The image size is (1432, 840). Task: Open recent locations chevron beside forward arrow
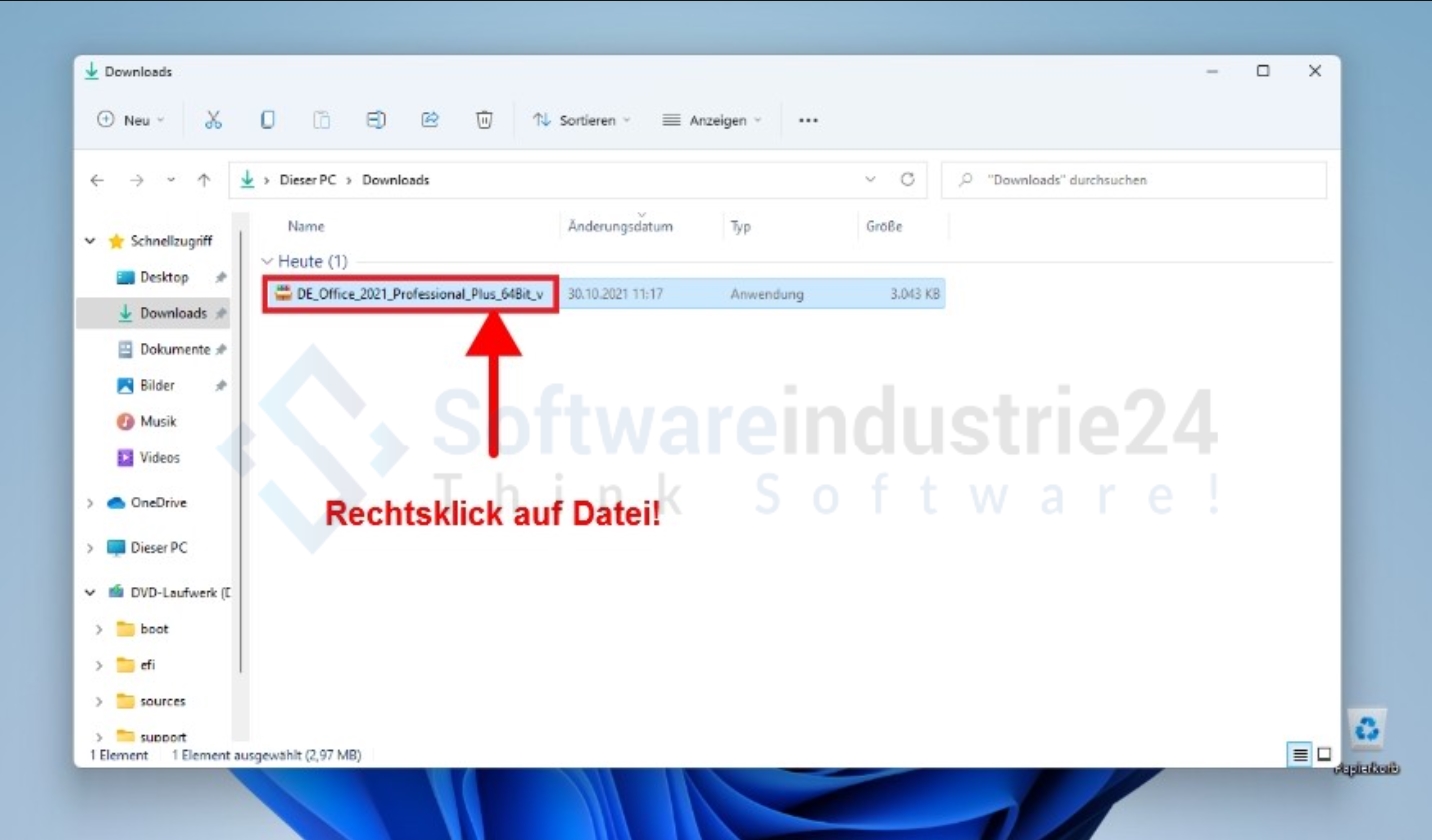(171, 180)
